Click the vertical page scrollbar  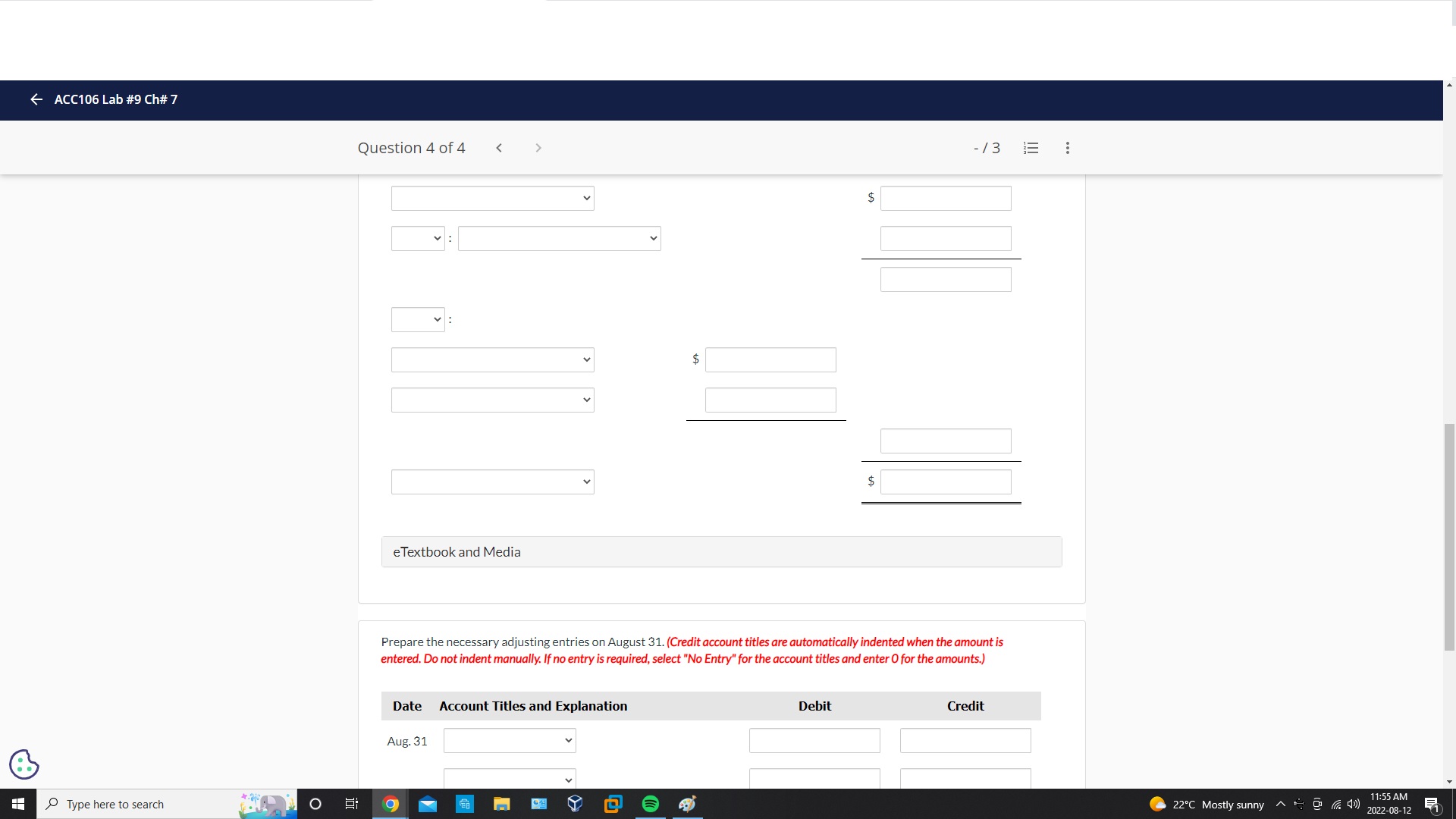point(1449,536)
